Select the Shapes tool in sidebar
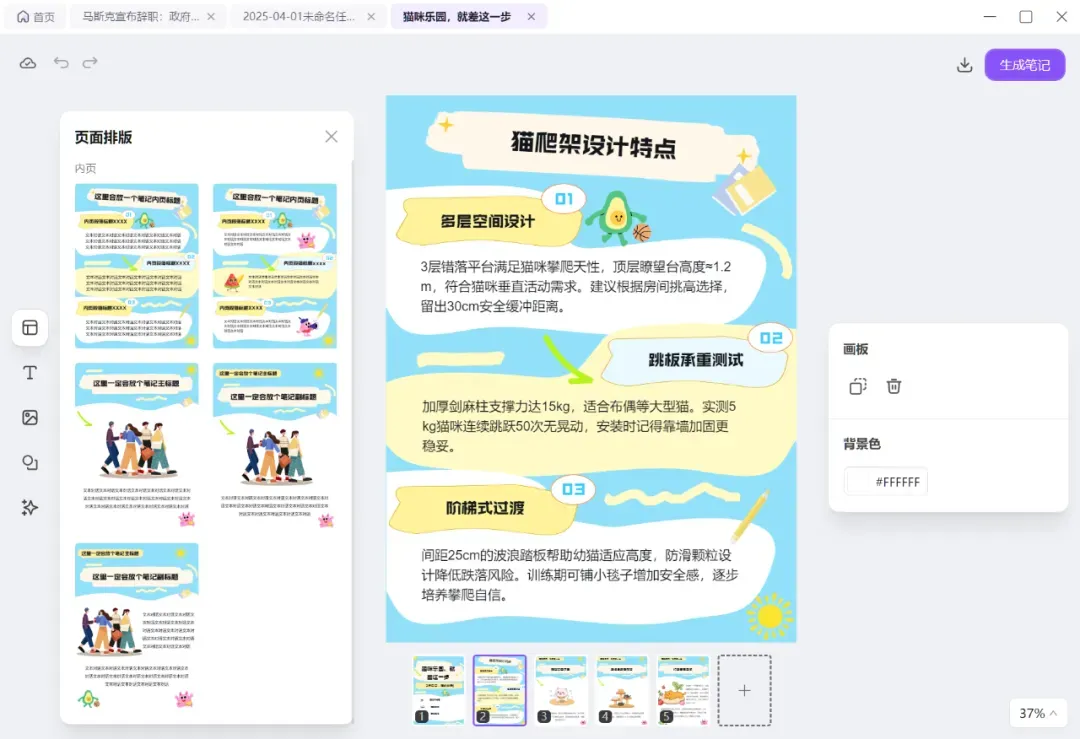Screen dimensions: 1080x739 30,462
